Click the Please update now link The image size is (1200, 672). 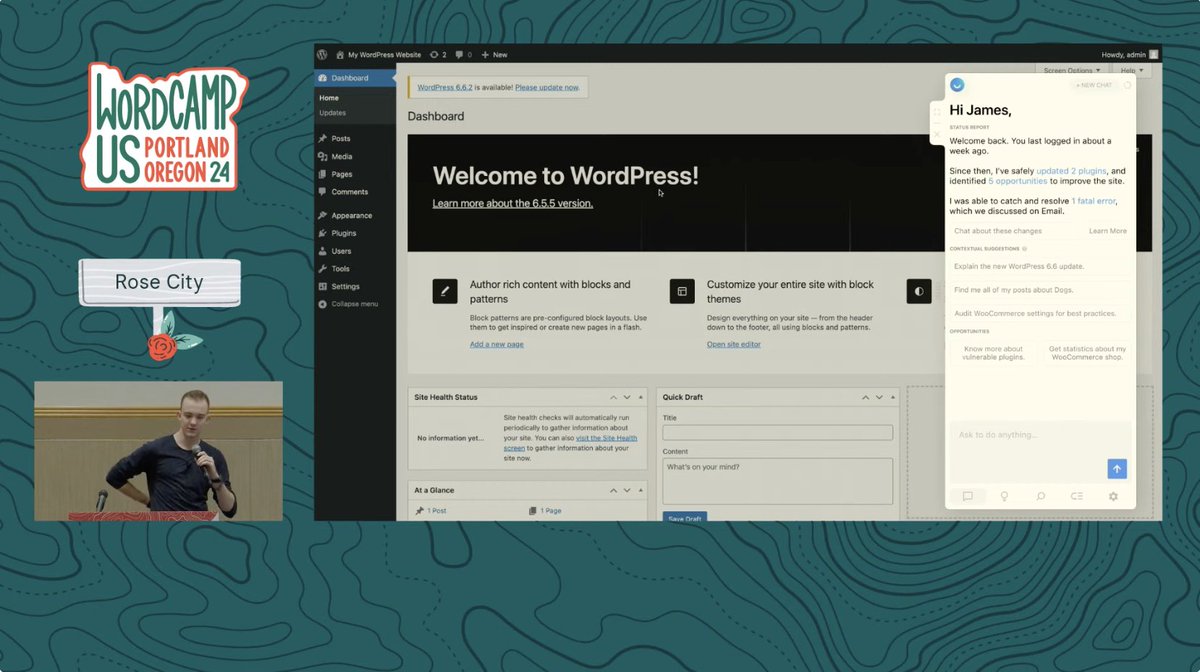(547, 88)
